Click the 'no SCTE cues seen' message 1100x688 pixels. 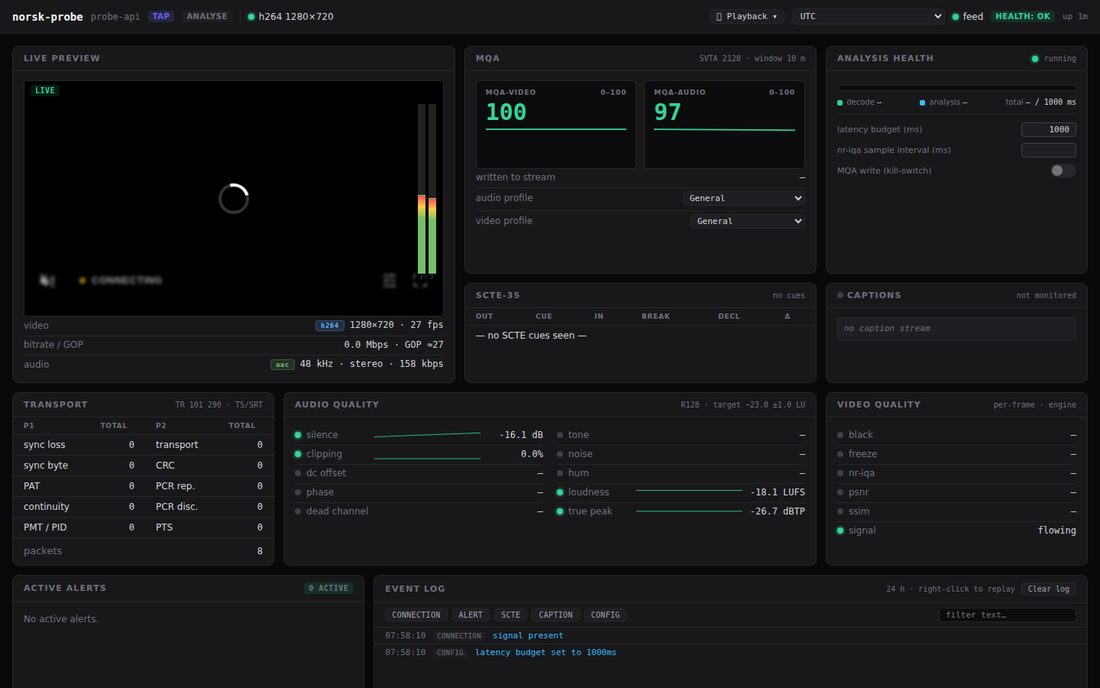coord(530,335)
